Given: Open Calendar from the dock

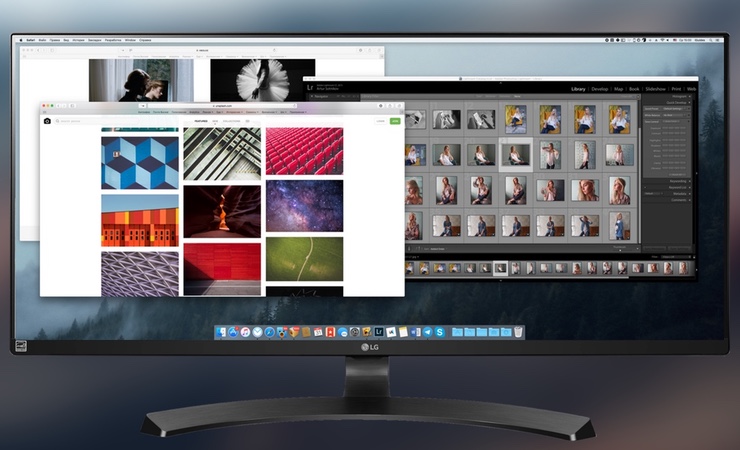Looking at the screenshot, I should pyautogui.click(x=318, y=332).
